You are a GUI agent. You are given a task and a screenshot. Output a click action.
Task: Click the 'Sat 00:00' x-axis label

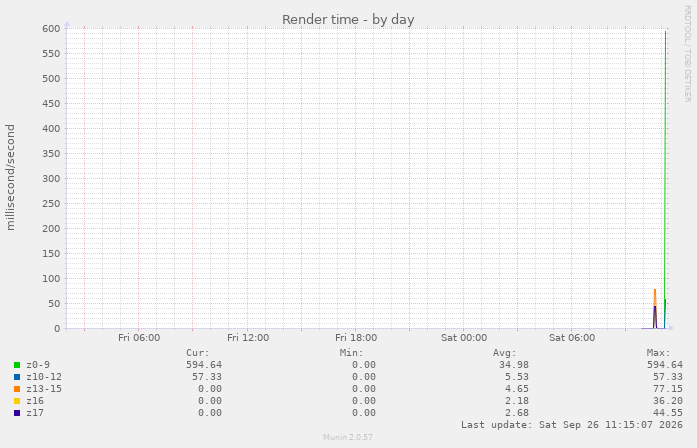[464, 338]
